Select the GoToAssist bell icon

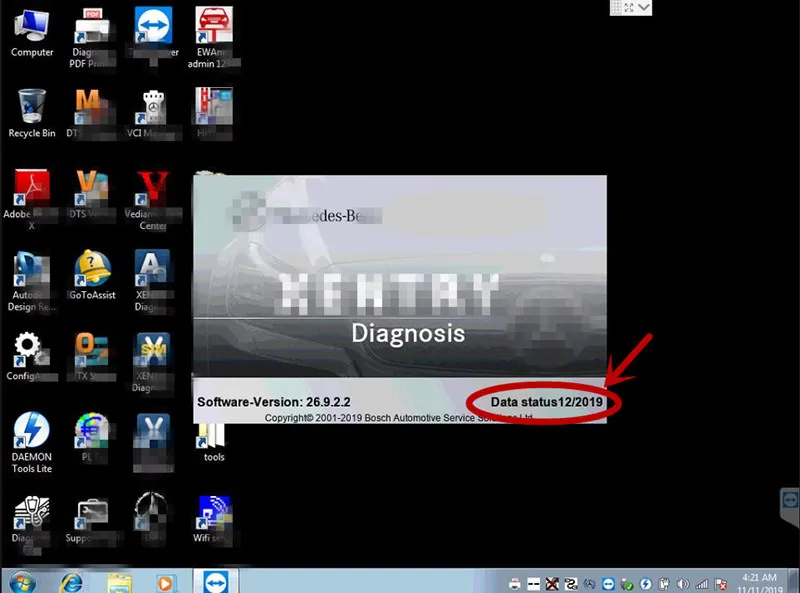pyautogui.click(x=92, y=275)
